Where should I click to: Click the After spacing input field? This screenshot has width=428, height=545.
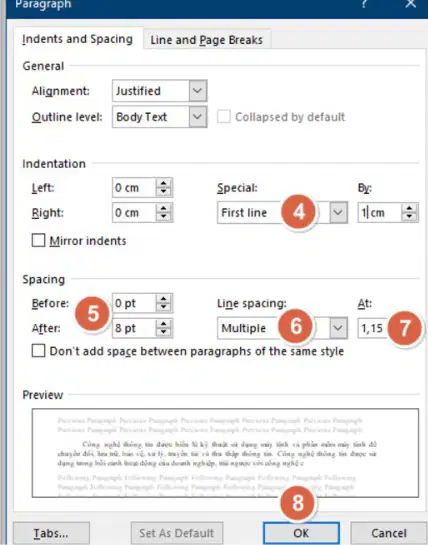click(134, 328)
